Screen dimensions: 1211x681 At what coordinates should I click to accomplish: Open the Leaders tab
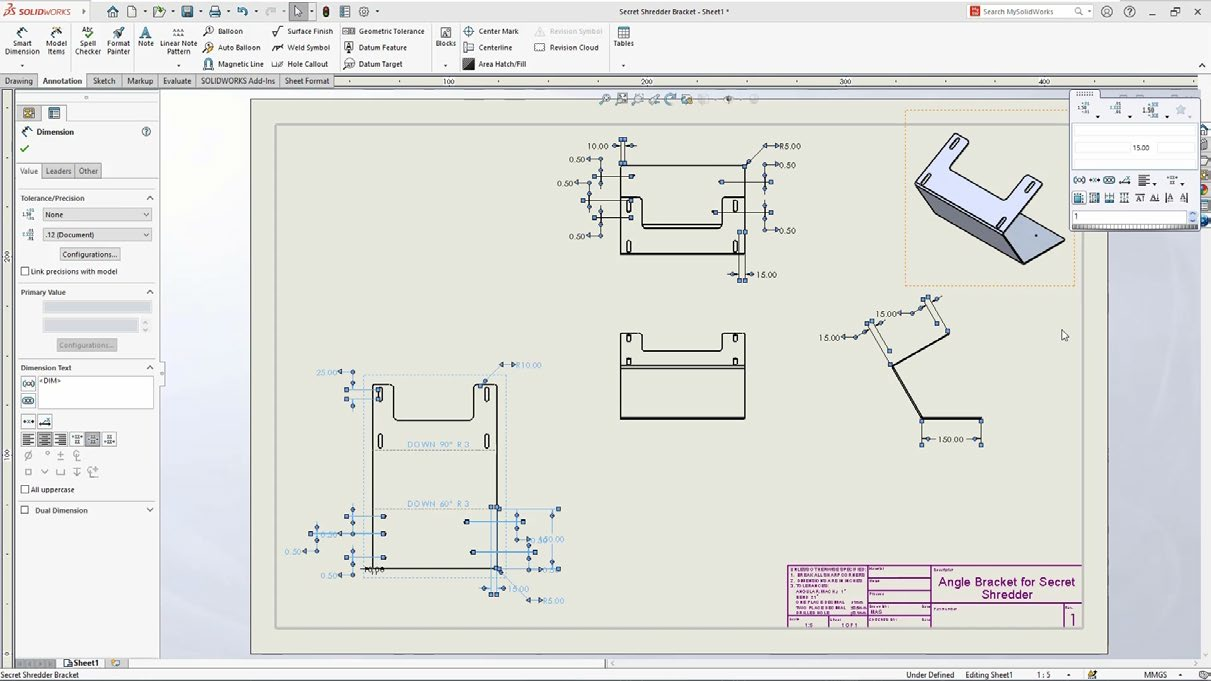(58, 171)
